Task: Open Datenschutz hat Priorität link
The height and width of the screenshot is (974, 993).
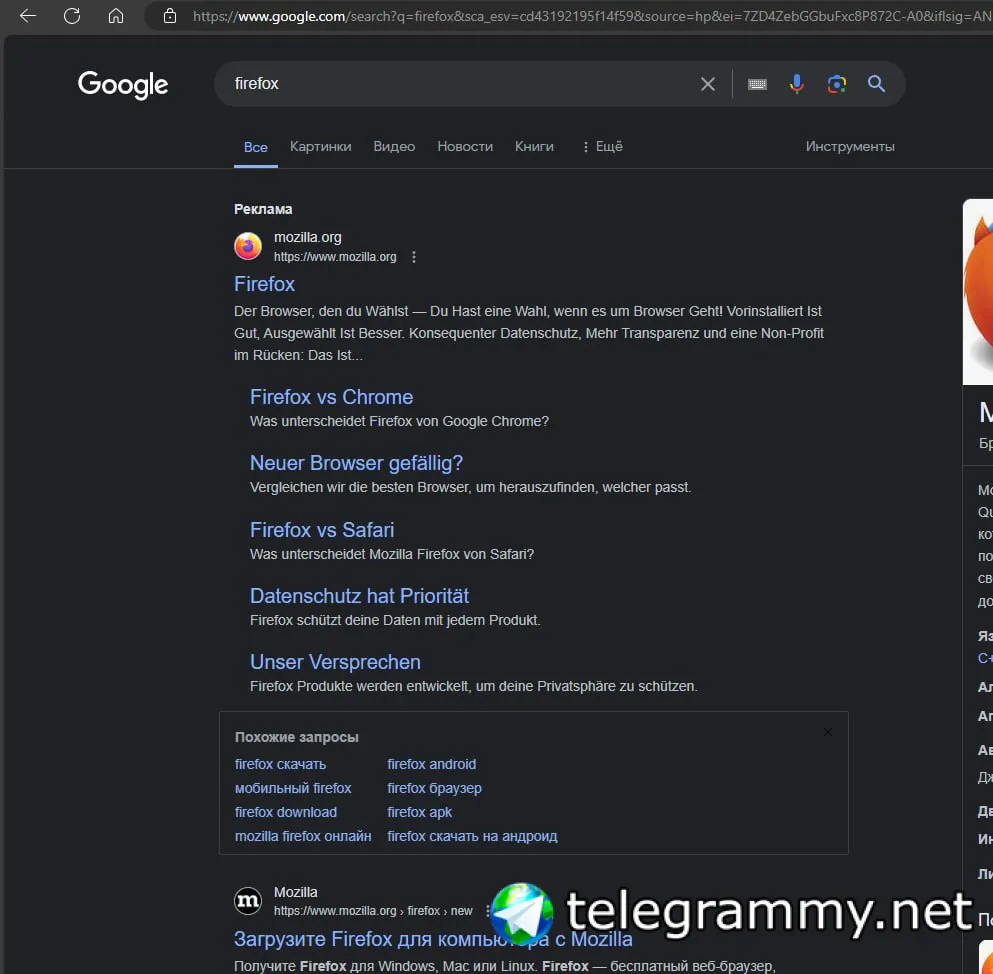Action: [359, 596]
